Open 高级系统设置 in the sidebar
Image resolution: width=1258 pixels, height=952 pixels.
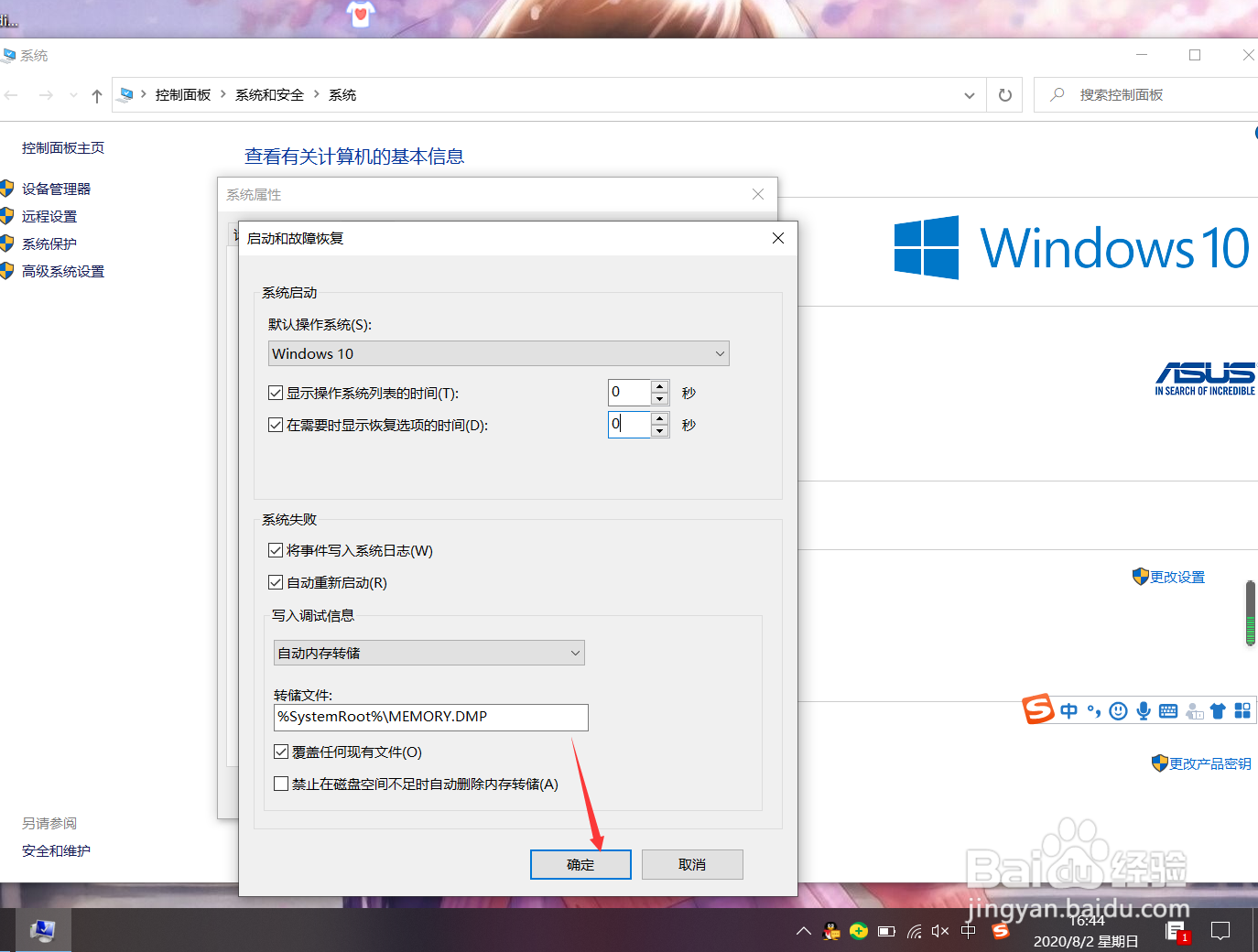(x=63, y=271)
